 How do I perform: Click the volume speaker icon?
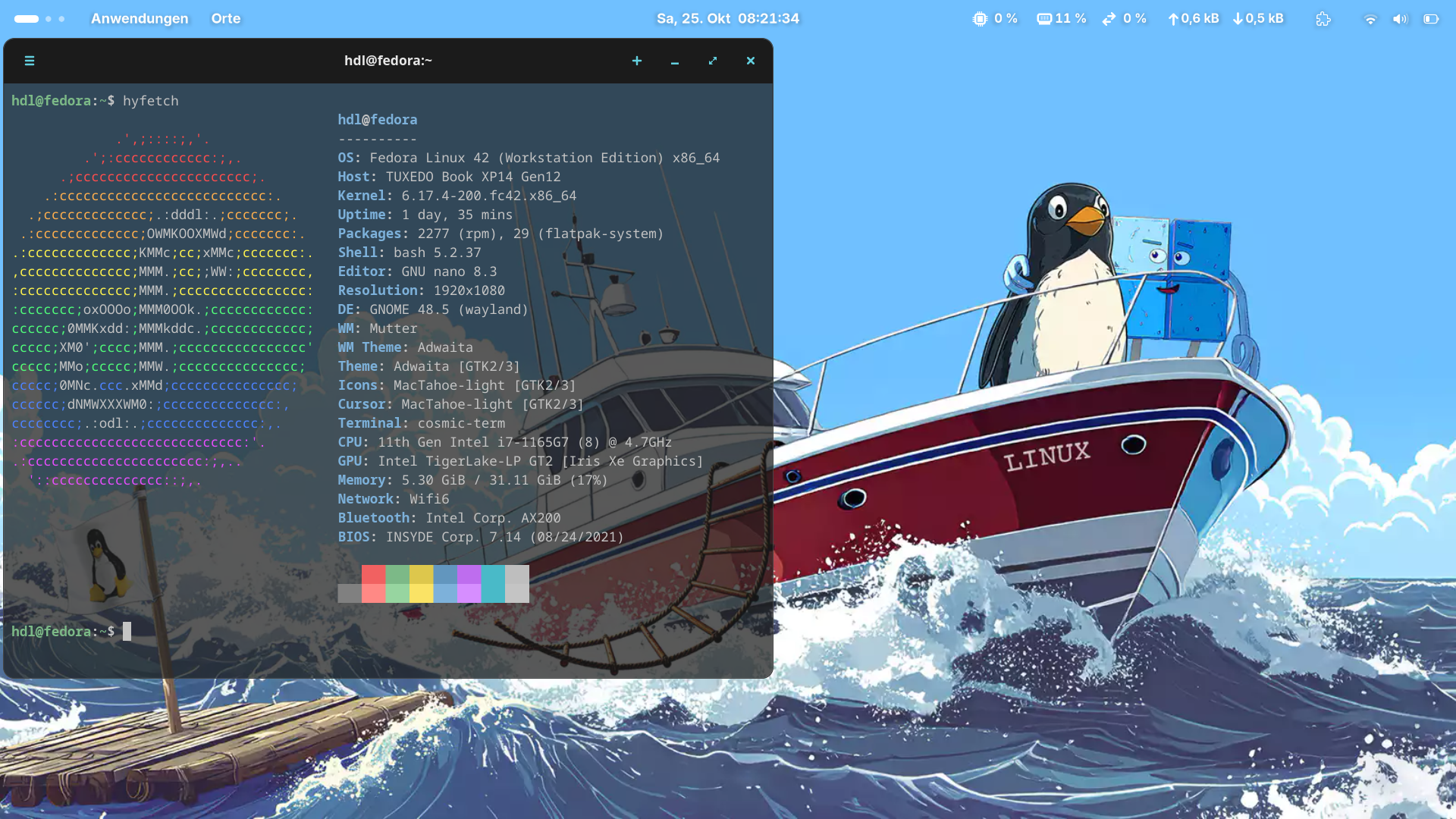pos(1400,19)
